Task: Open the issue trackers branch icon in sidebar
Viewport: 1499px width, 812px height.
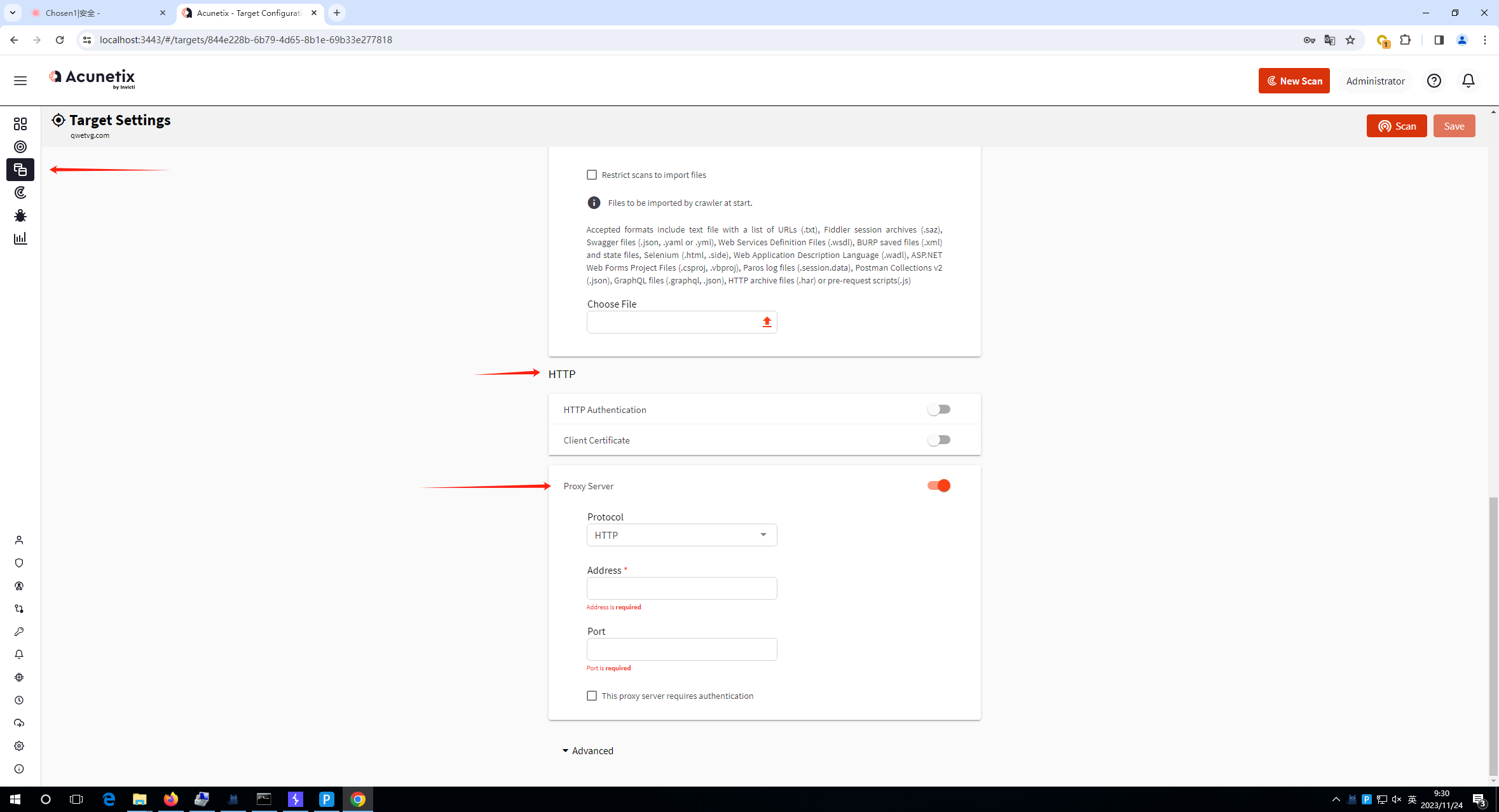Action: (19, 609)
